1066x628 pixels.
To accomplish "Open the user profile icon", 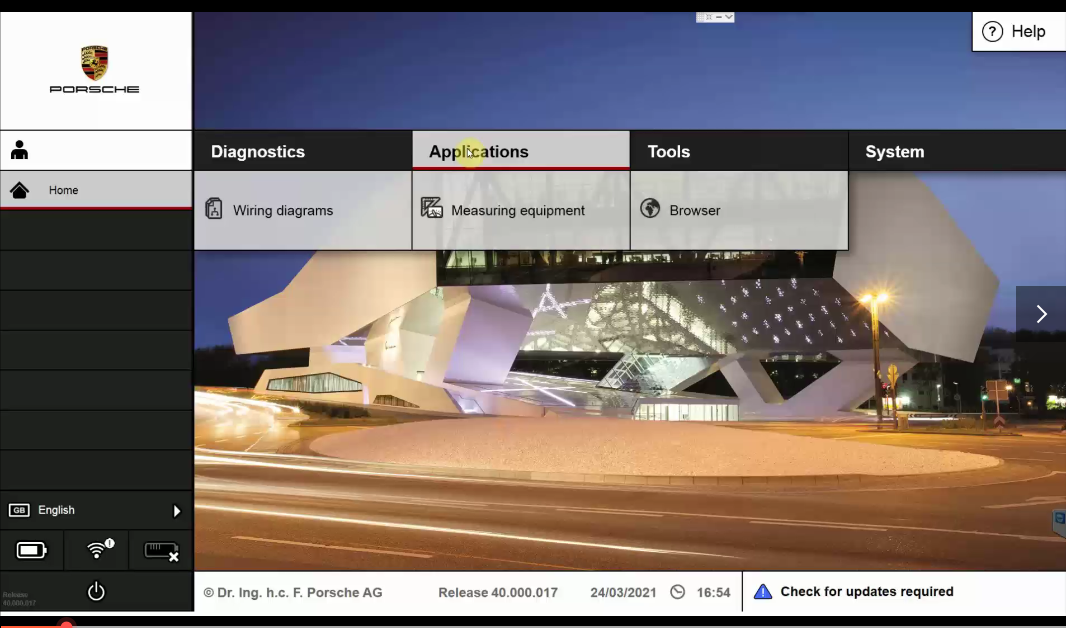I will (x=19, y=151).
